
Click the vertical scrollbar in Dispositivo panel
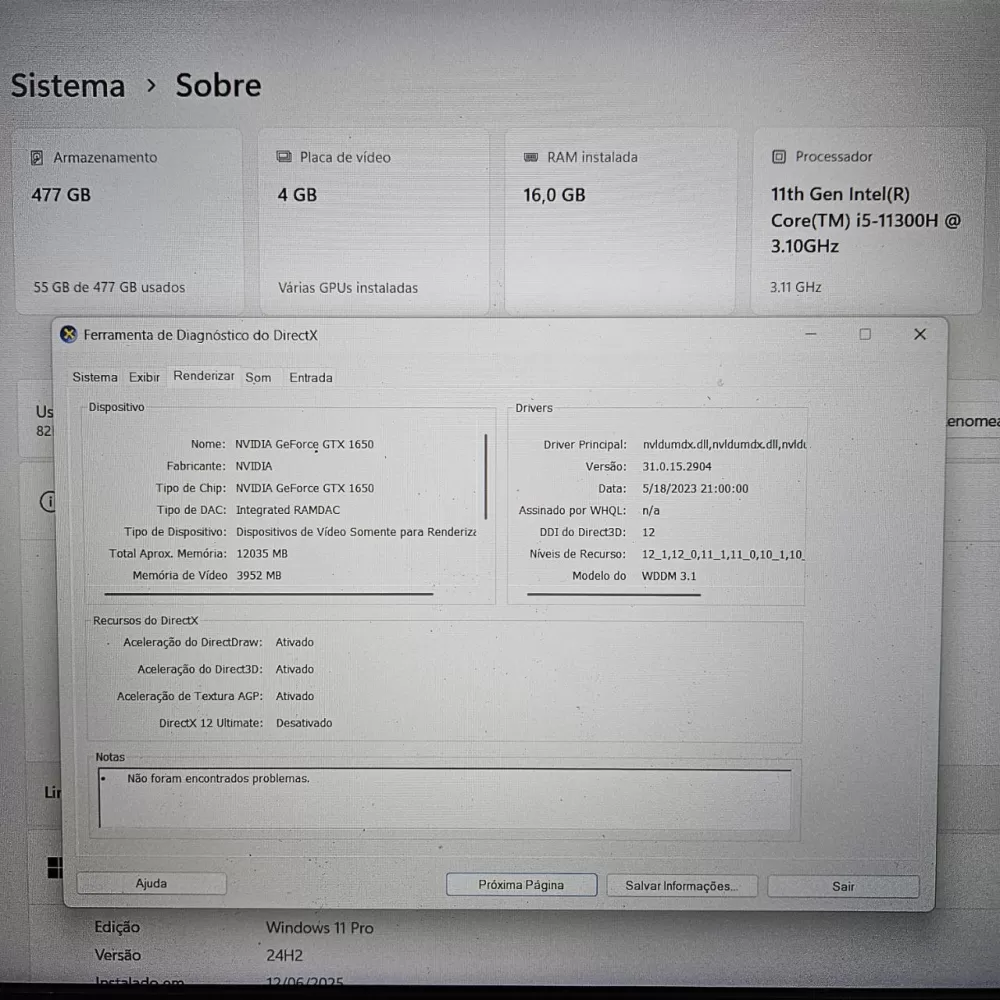coord(485,476)
